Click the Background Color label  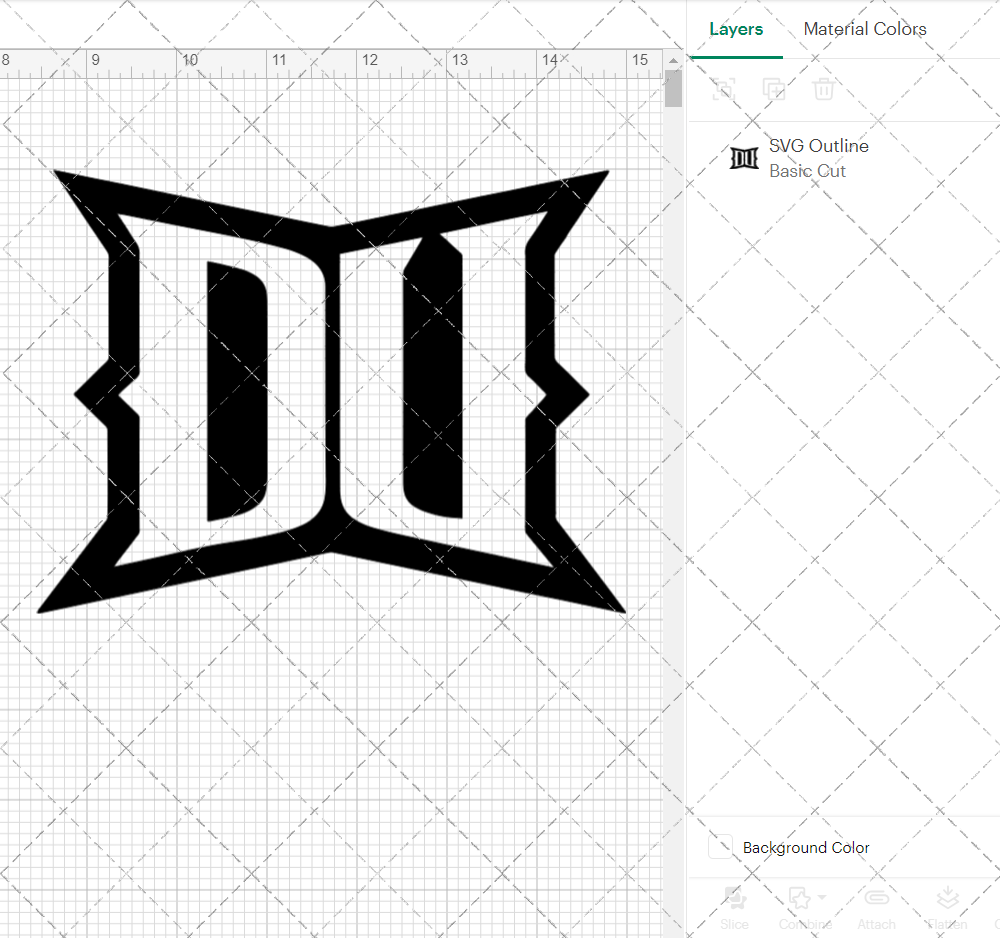pos(806,847)
